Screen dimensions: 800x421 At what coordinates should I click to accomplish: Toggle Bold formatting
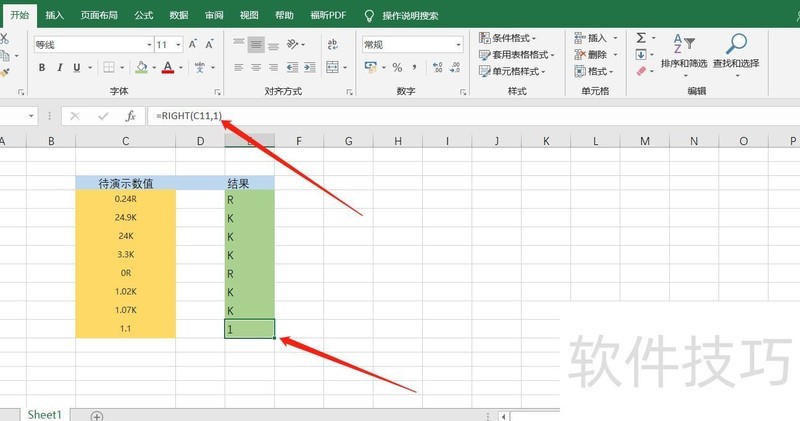coord(42,67)
